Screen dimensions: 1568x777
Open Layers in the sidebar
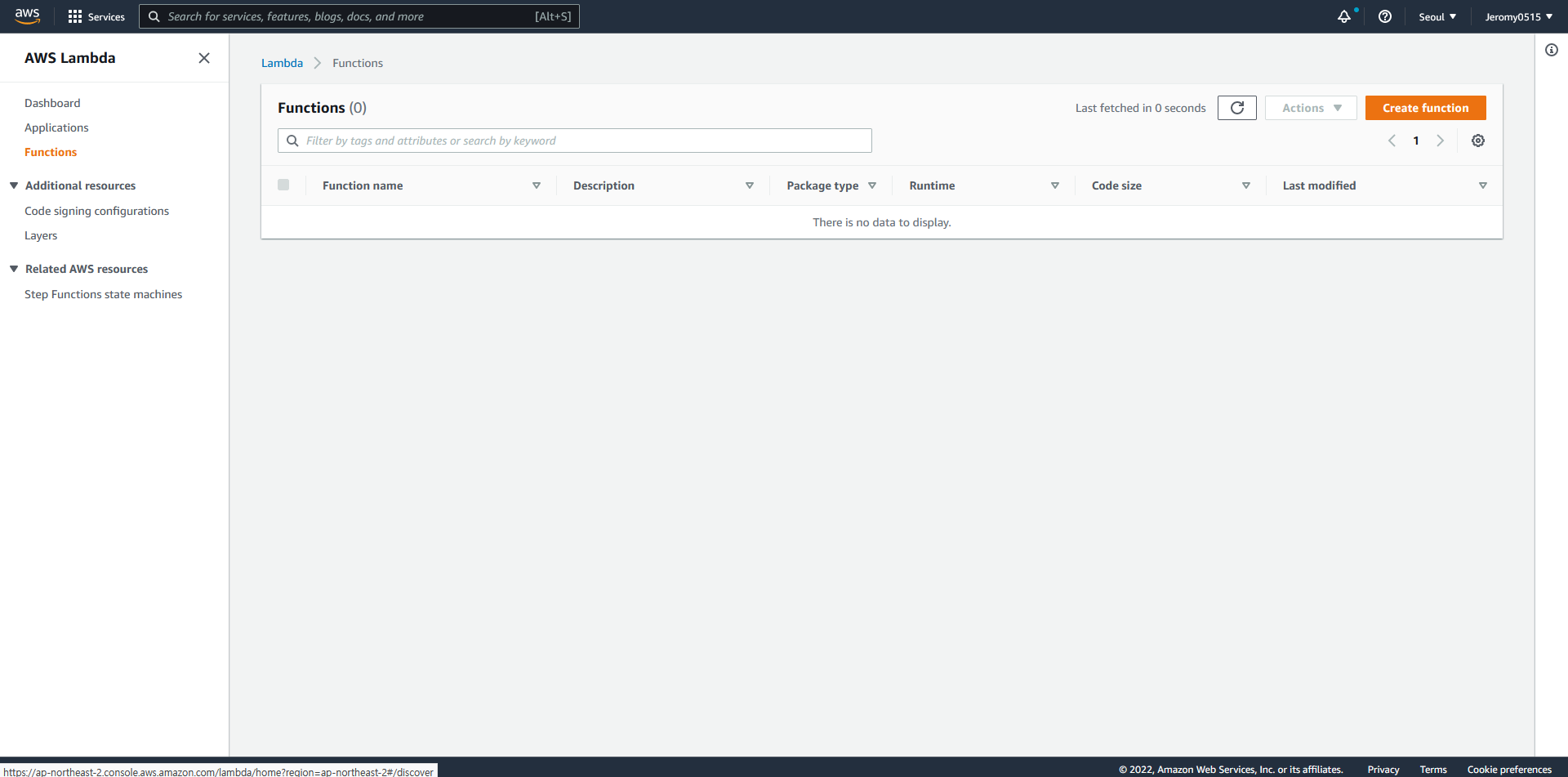[41, 235]
